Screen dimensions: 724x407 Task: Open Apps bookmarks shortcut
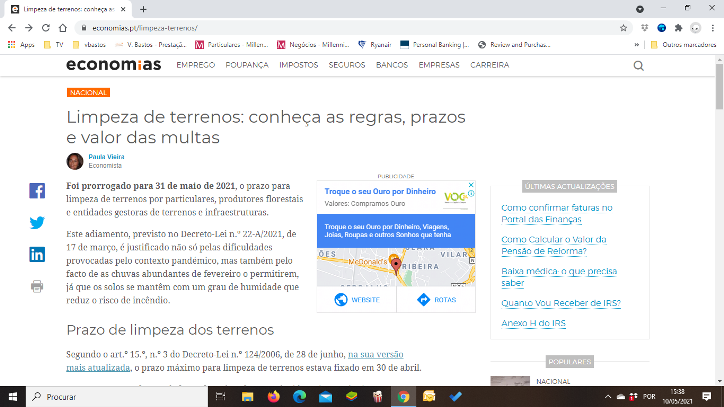tap(21, 45)
